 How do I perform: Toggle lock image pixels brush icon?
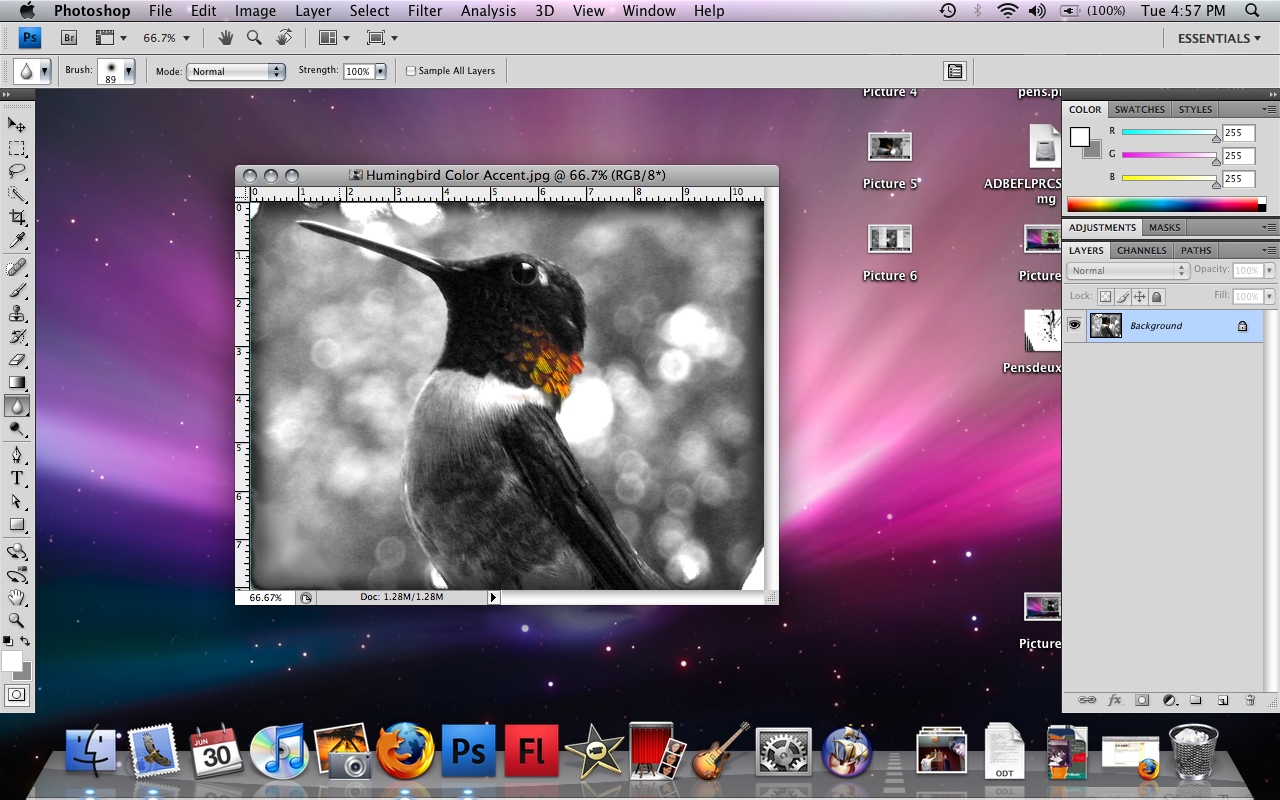click(x=1122, y=297)
